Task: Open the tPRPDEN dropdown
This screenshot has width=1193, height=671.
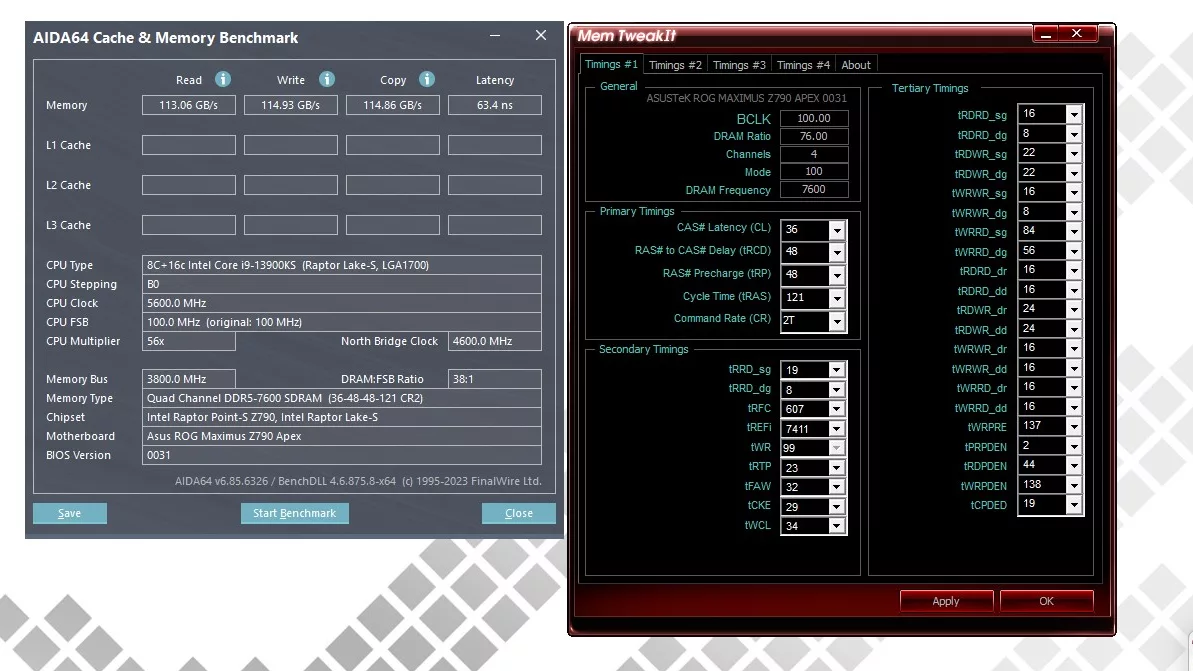Action: [1074, 446]
